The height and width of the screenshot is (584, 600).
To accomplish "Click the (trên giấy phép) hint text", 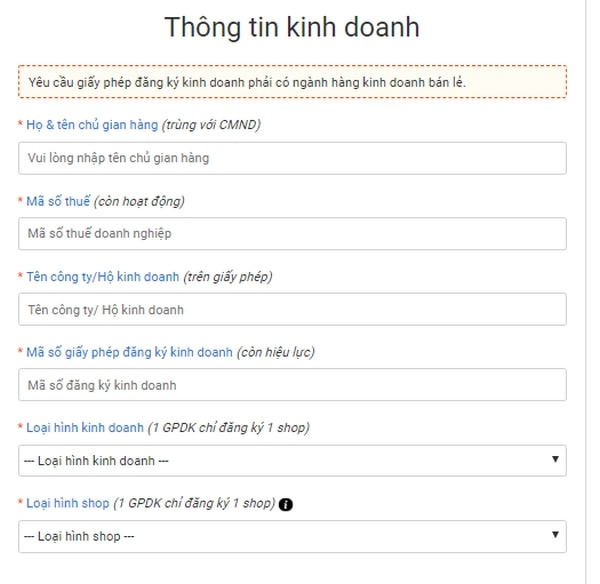I will pos(227,276).
